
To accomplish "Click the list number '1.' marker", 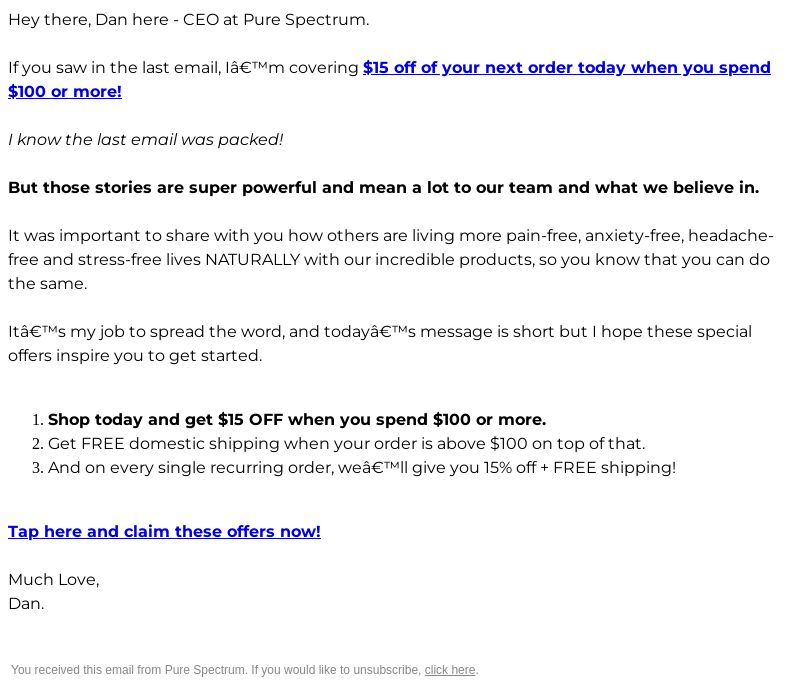I will [x=38, y=419].
